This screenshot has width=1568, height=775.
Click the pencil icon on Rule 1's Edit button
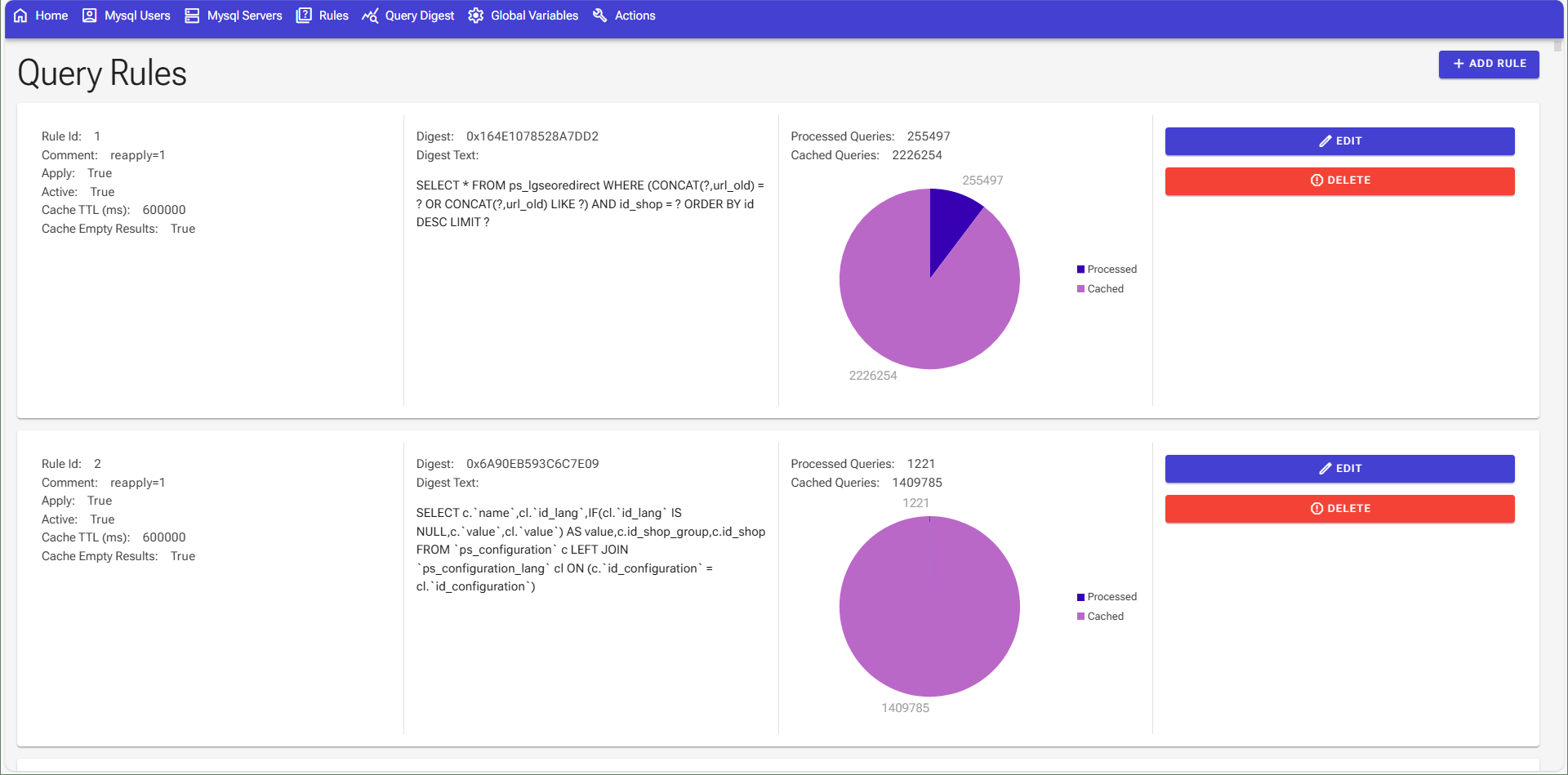1325,140
